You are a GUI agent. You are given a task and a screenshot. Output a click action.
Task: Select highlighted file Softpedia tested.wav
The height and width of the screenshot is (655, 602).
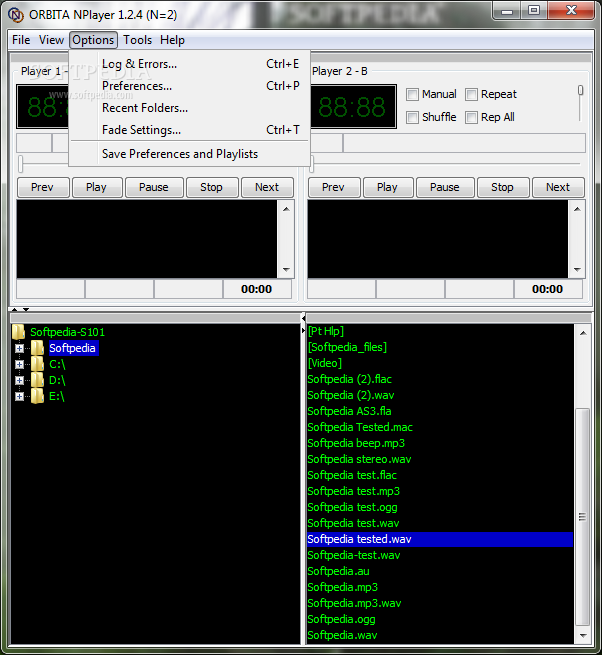440,539
